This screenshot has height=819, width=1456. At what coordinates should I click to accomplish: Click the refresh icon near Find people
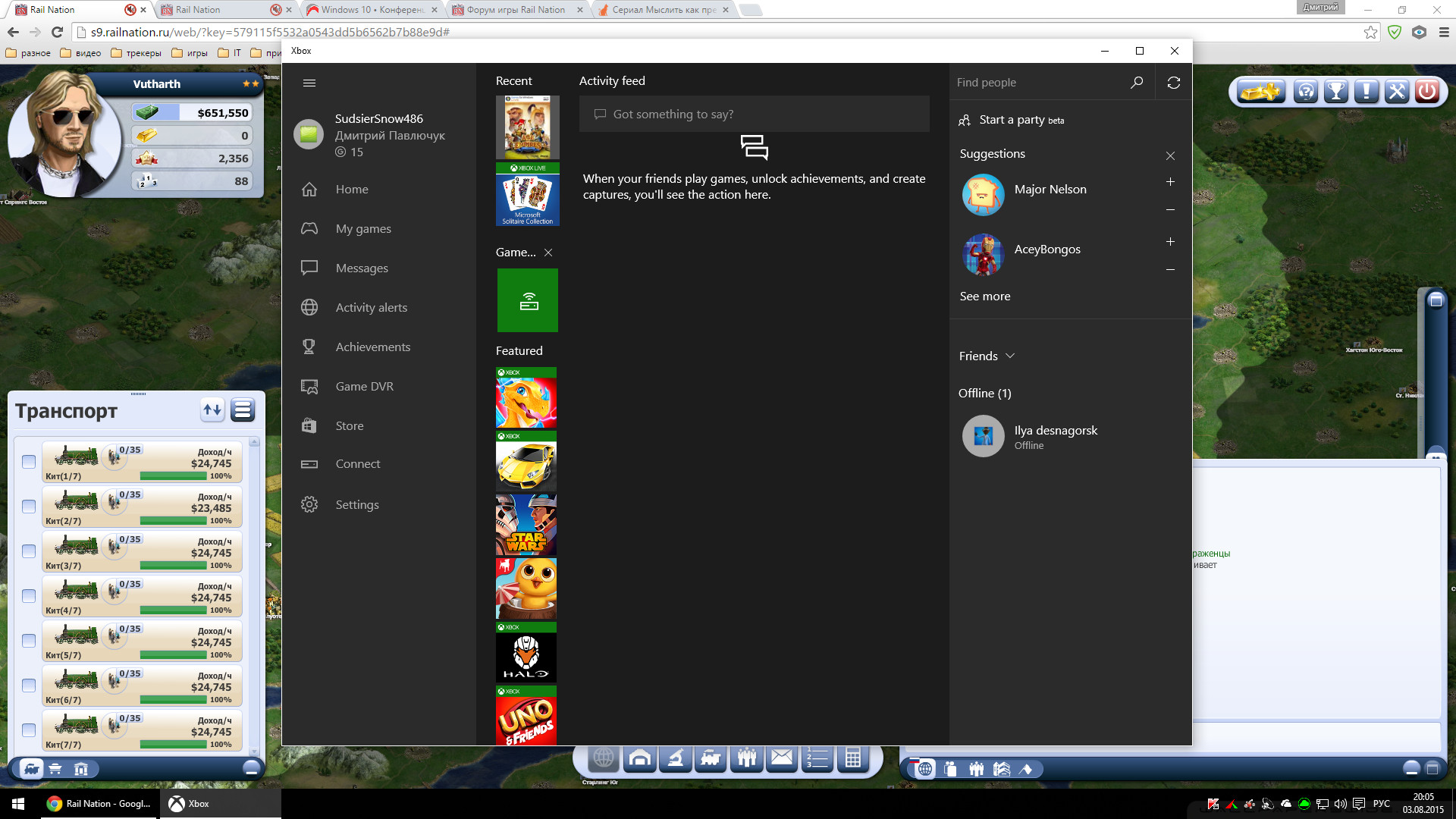[x=1173, y=83]
